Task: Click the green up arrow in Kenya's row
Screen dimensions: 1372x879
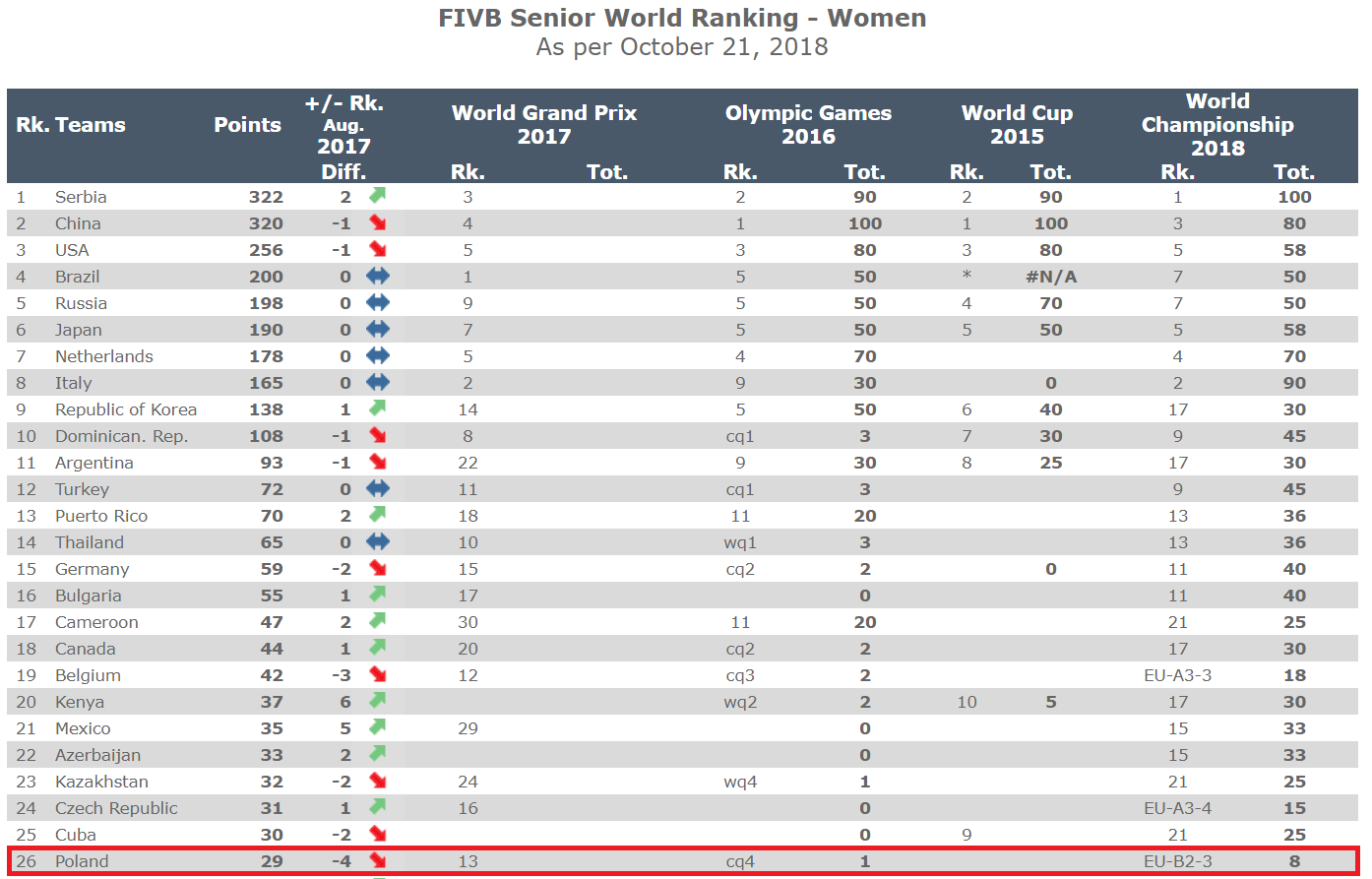Action: pyautogui.click(x=377, y=701)
